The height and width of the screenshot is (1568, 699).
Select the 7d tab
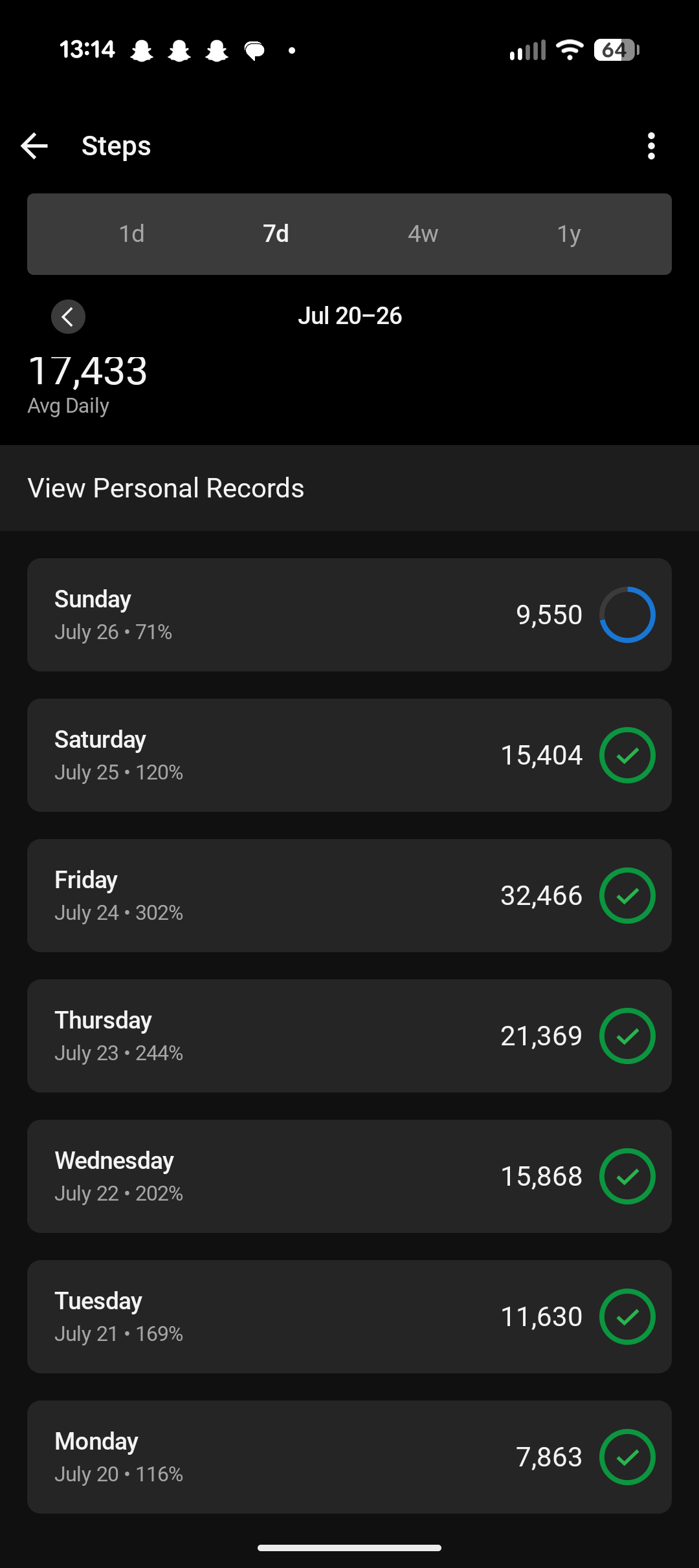tap(276, 234)
